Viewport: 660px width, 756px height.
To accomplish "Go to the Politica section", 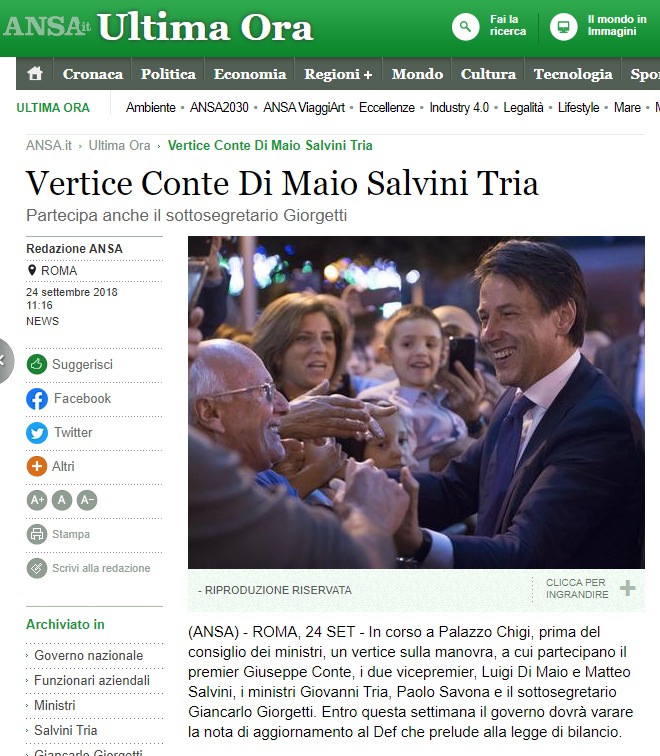I will [168, 74].
